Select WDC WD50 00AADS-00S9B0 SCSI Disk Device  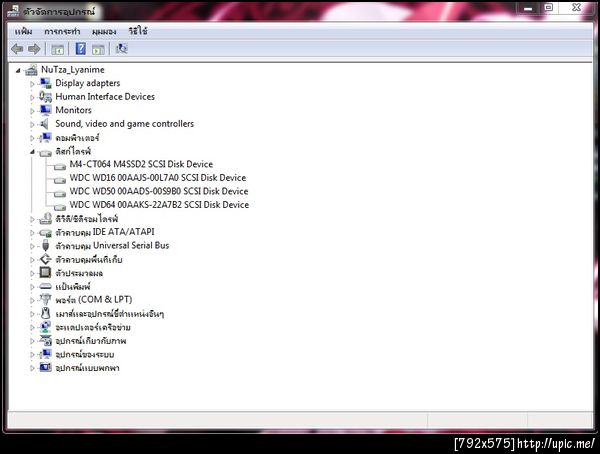(159, 191)
